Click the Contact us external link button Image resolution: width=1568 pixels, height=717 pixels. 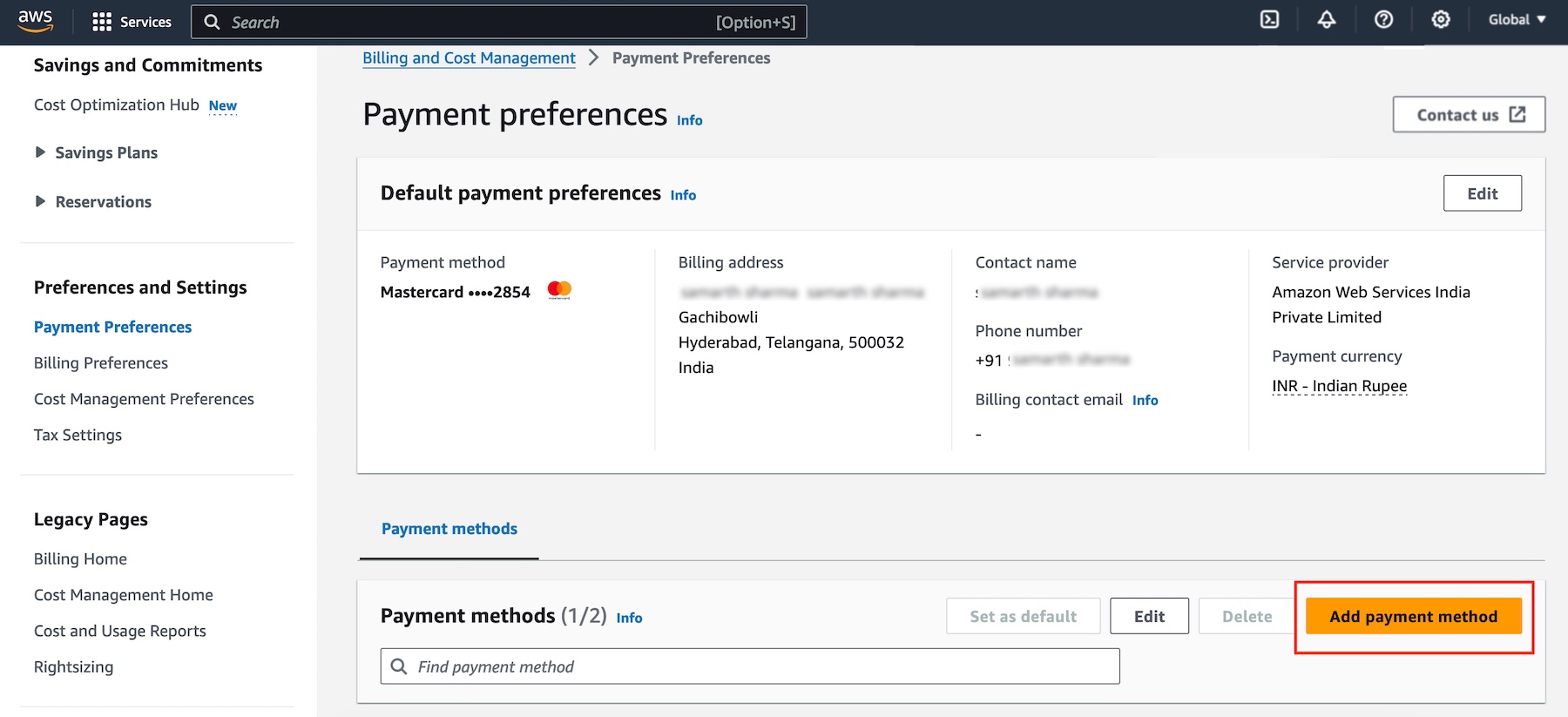[x=1469, y=115]
